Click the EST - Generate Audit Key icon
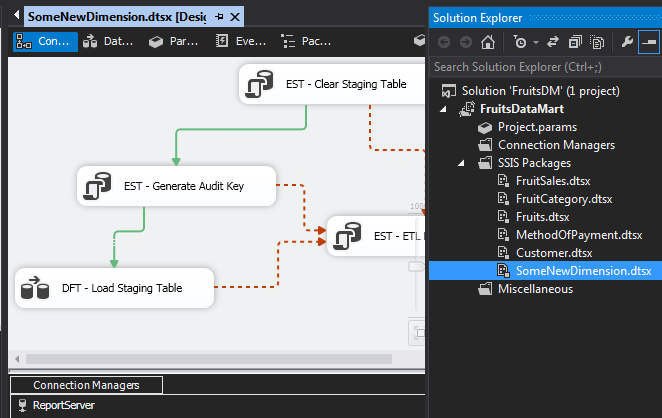The height and width of the screenshot is (418, 662). click(x=97, y=186)
